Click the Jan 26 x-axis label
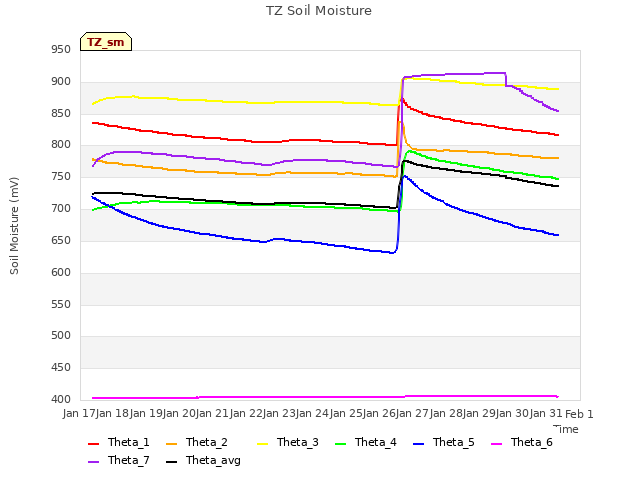Screen dimensions: 640x480 tap(379, 414)
